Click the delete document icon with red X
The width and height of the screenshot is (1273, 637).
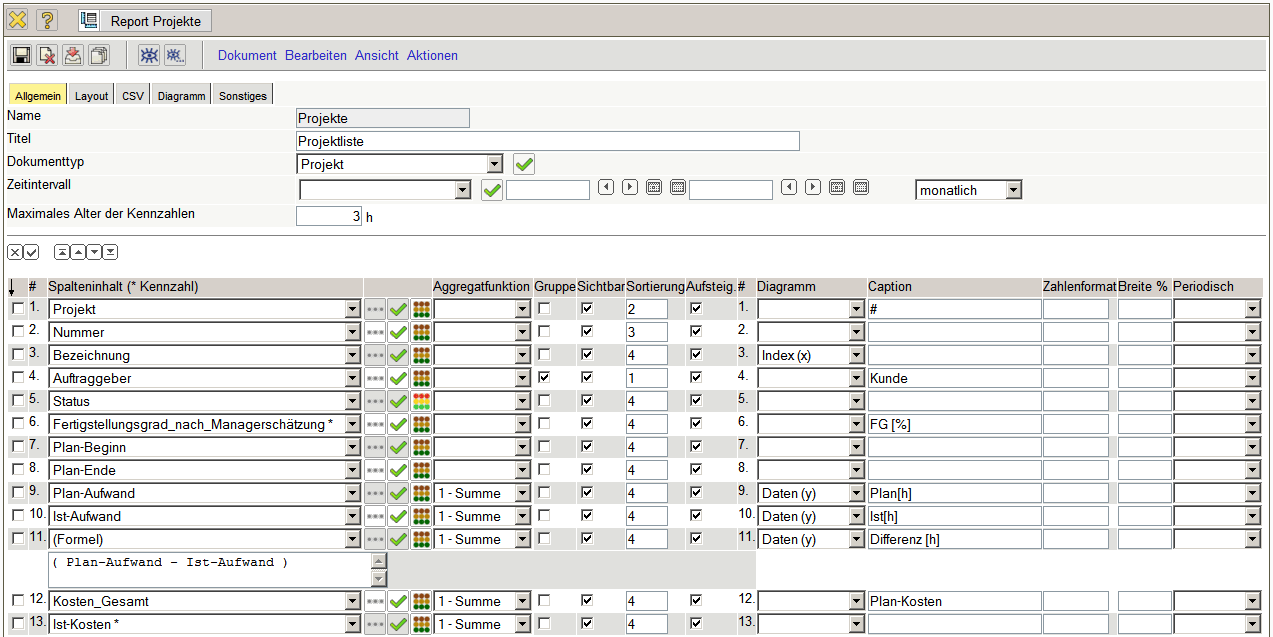47,56
